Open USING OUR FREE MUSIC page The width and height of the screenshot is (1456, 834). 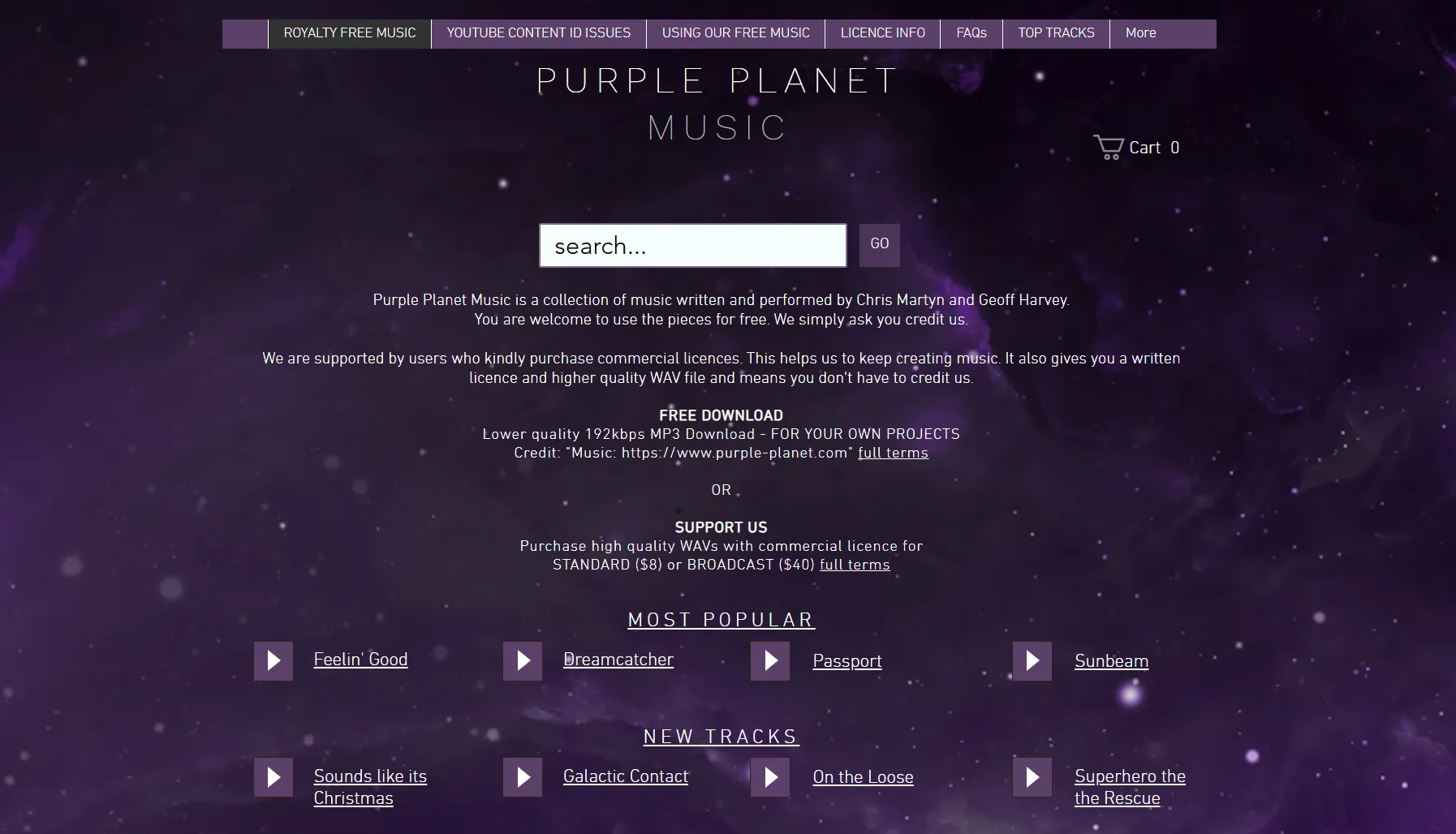(x=734, y=33)
